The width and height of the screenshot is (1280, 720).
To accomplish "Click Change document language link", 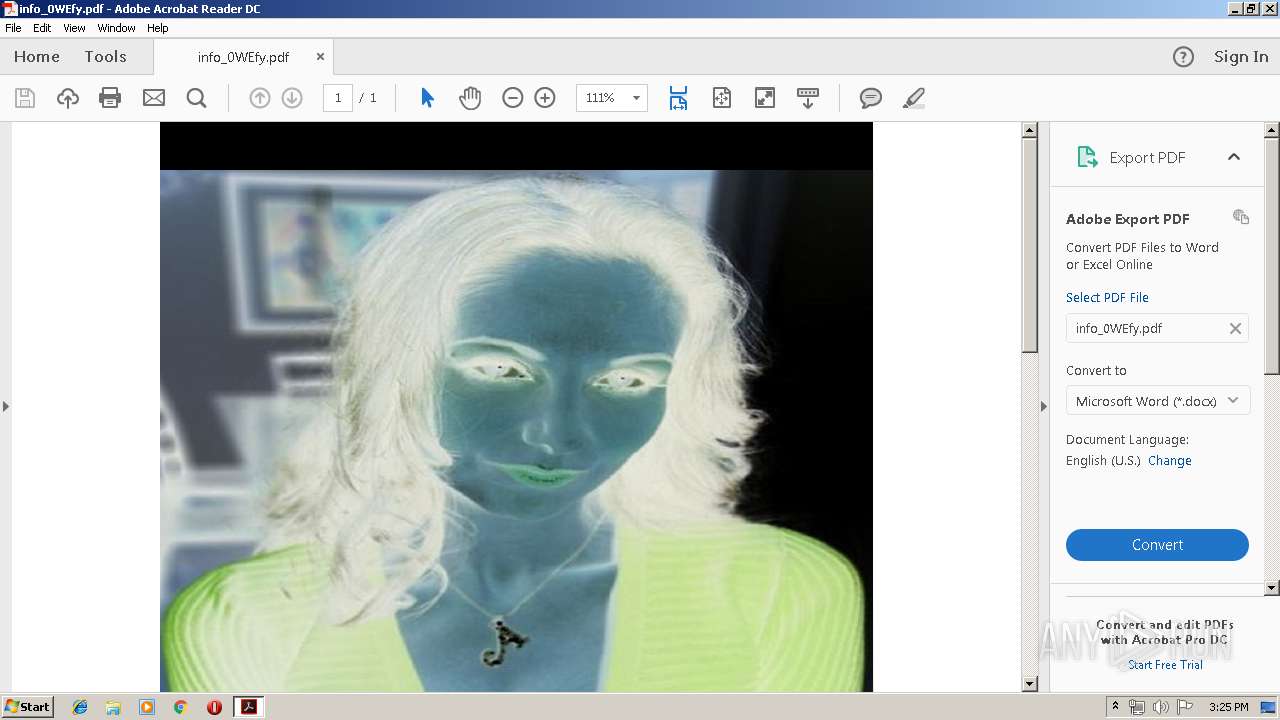I will [x=1170, y=461].
